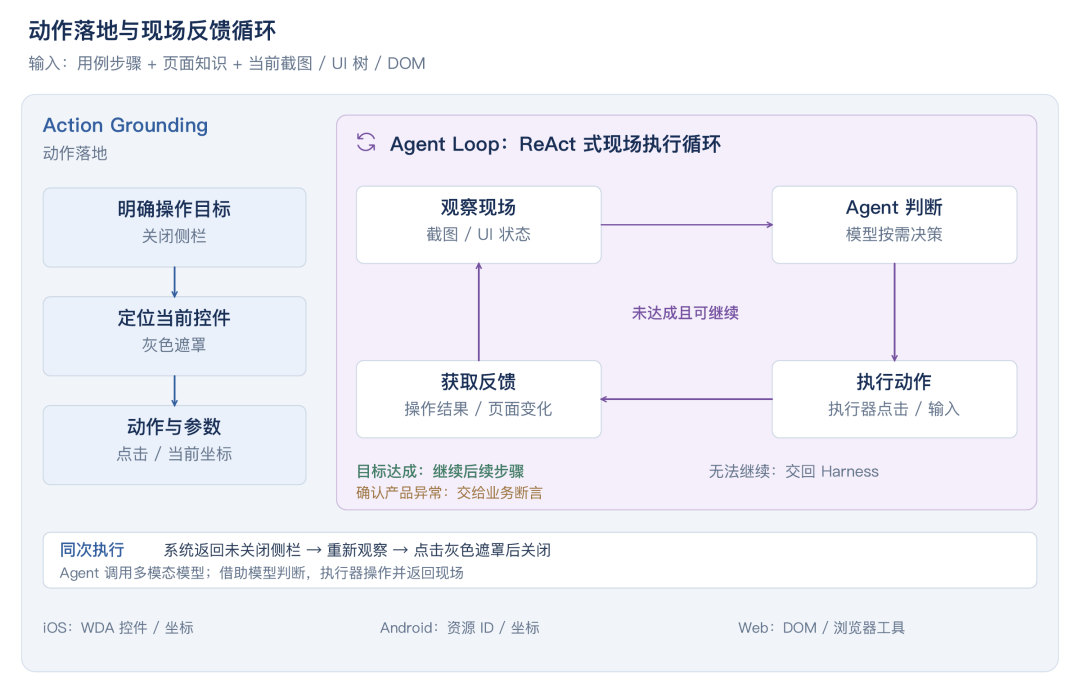Click the line "系统返回未关闭侧栏 → 重新观察 → 点击灰色遮罩后关闭"
Viewport: 1080px width, 677px height.
(x=357, y=550)
